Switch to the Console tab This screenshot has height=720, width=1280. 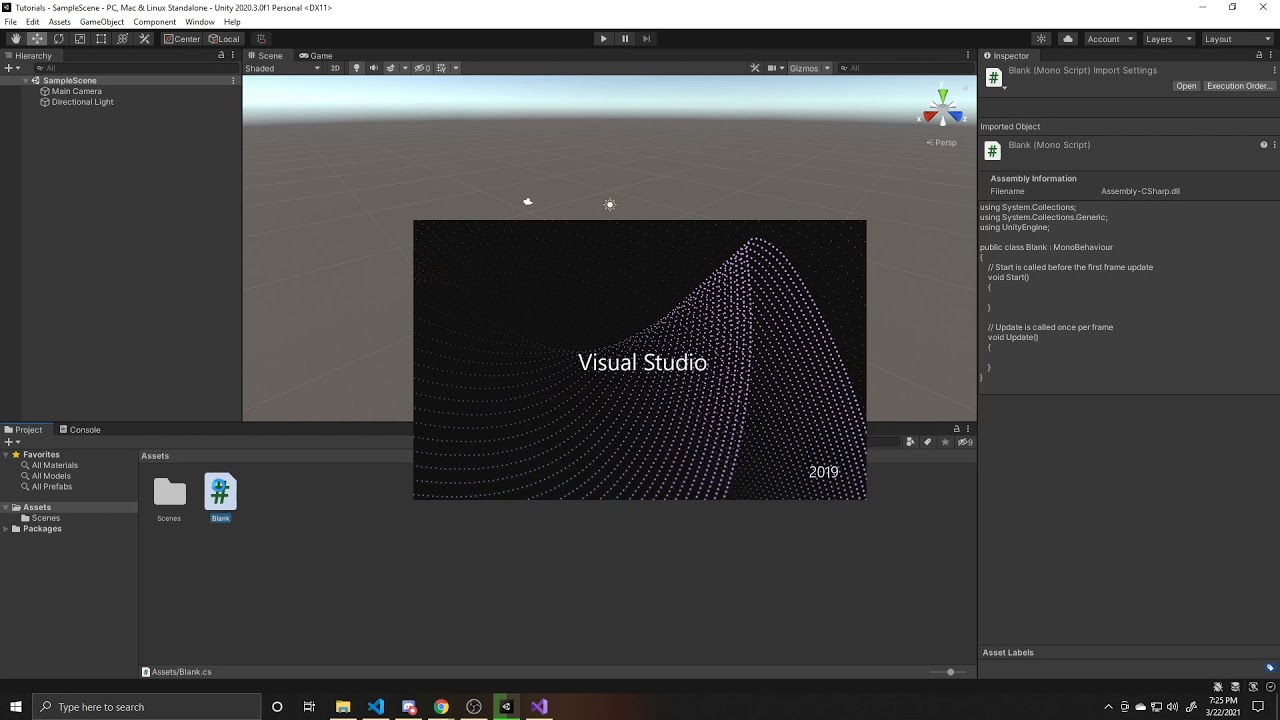coord(79,430)
